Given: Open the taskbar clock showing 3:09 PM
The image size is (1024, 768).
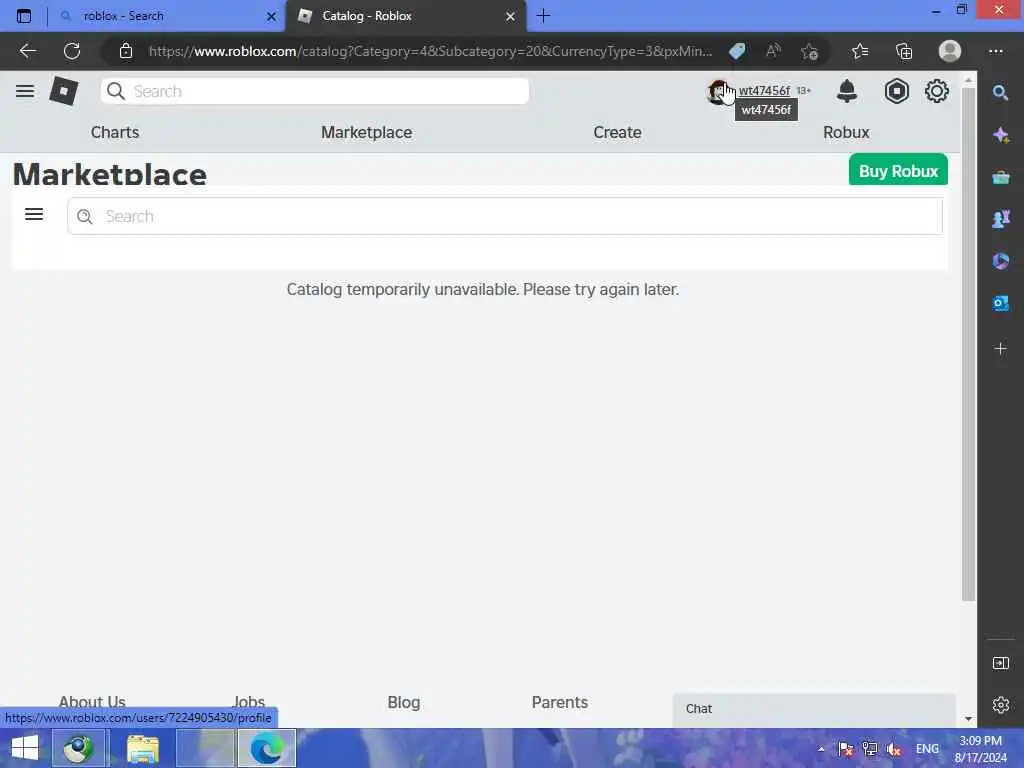Looking at the screenshot, I should pyautogui.click(x=980, y=749).
